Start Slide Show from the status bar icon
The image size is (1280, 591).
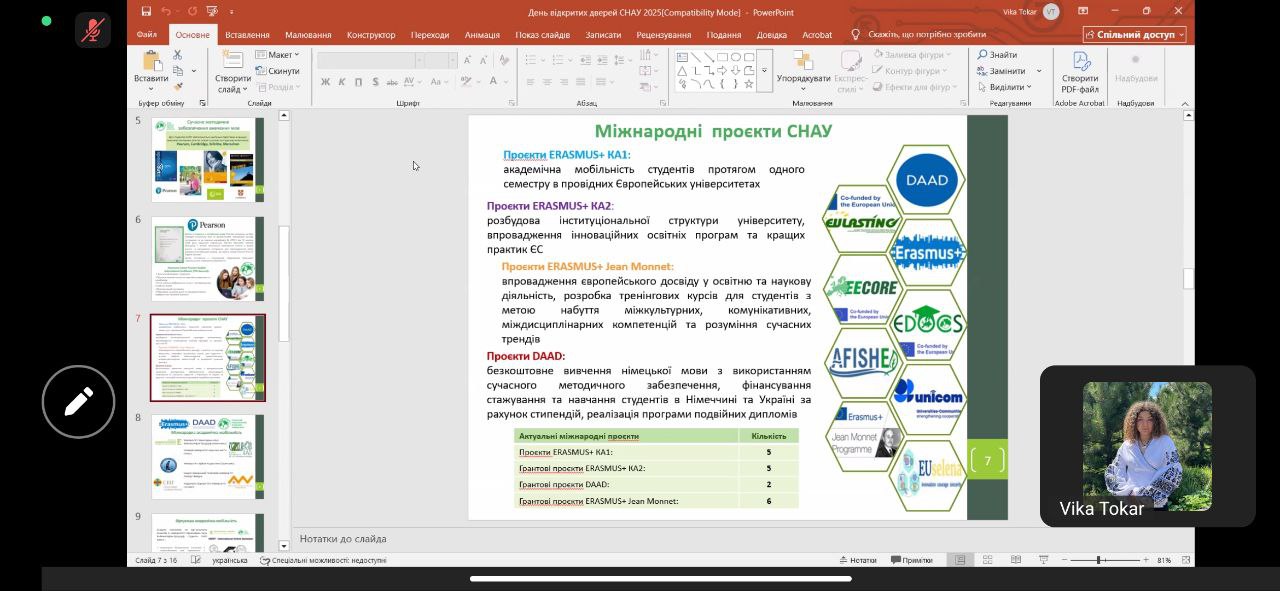click(1044, 560)
